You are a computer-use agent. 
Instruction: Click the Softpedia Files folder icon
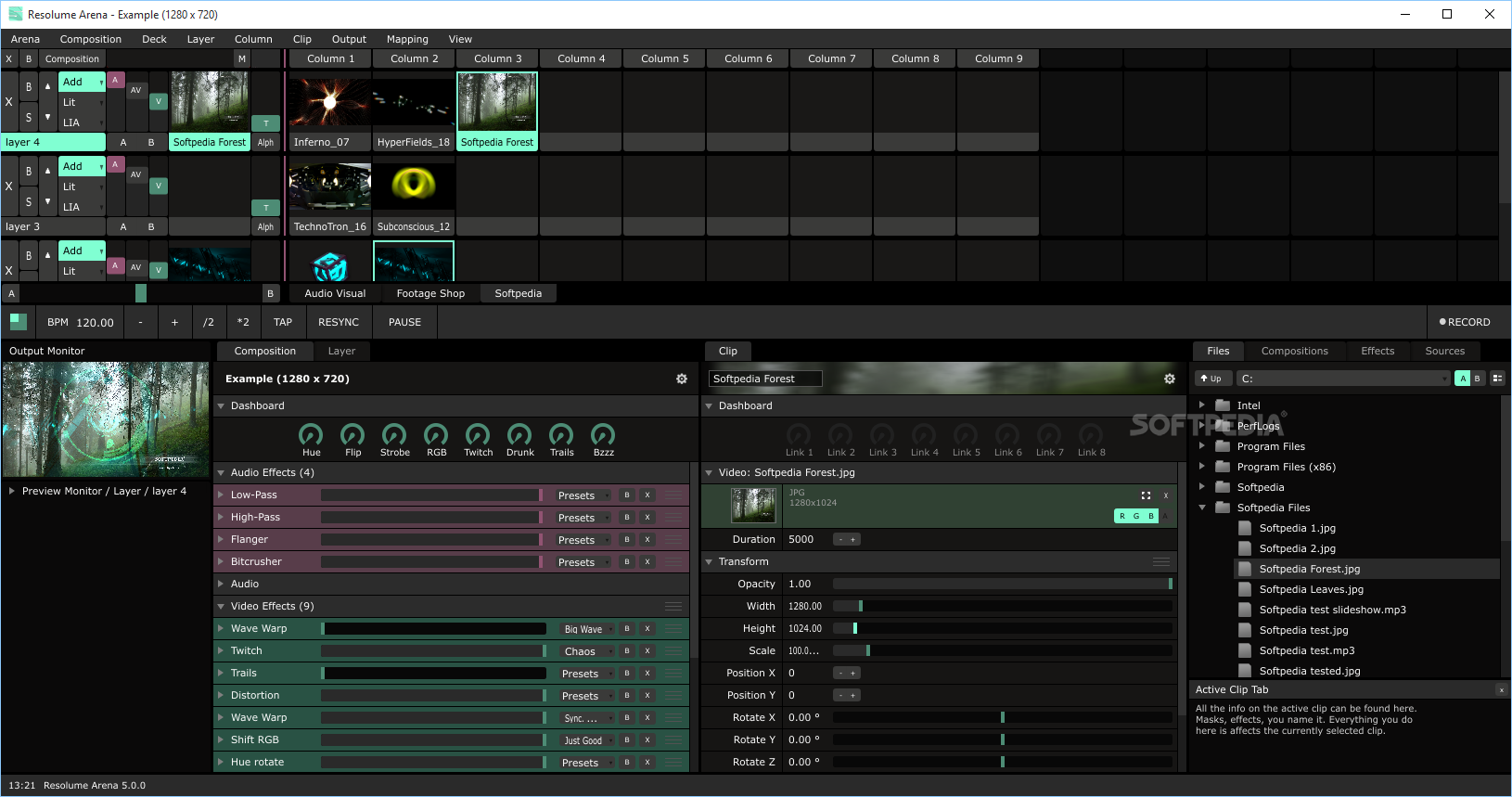(1223, 508)
